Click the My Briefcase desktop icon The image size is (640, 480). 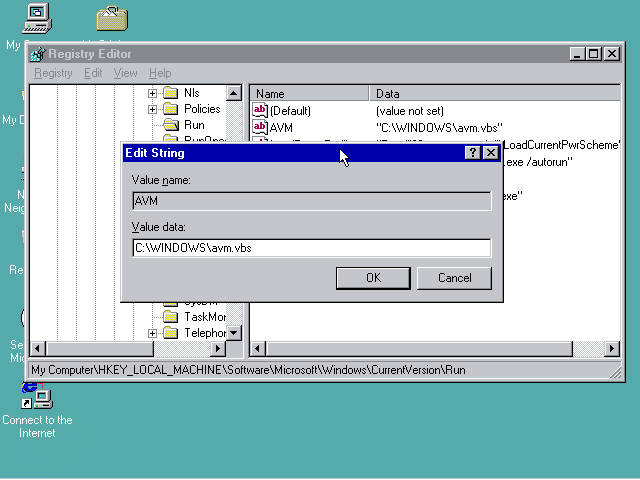112,18
